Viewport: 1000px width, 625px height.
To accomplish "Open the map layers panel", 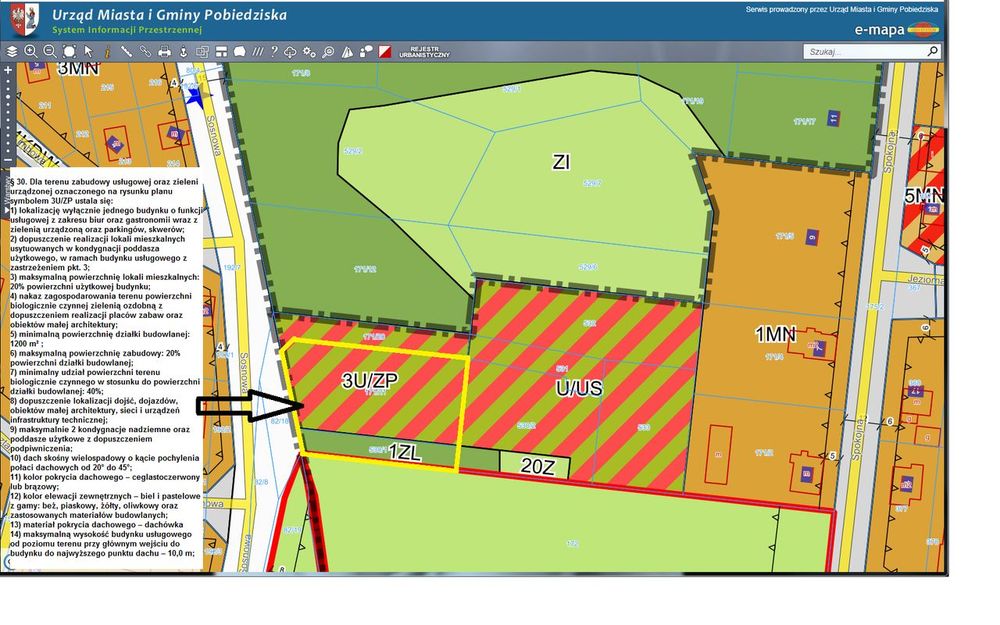I will click(11, 52).
